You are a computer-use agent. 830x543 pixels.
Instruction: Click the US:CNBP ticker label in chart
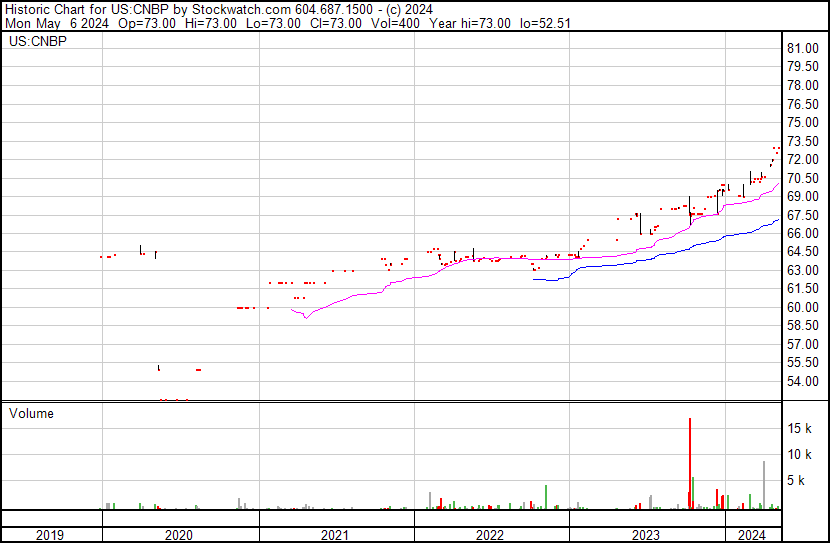(x=33, y=43)
